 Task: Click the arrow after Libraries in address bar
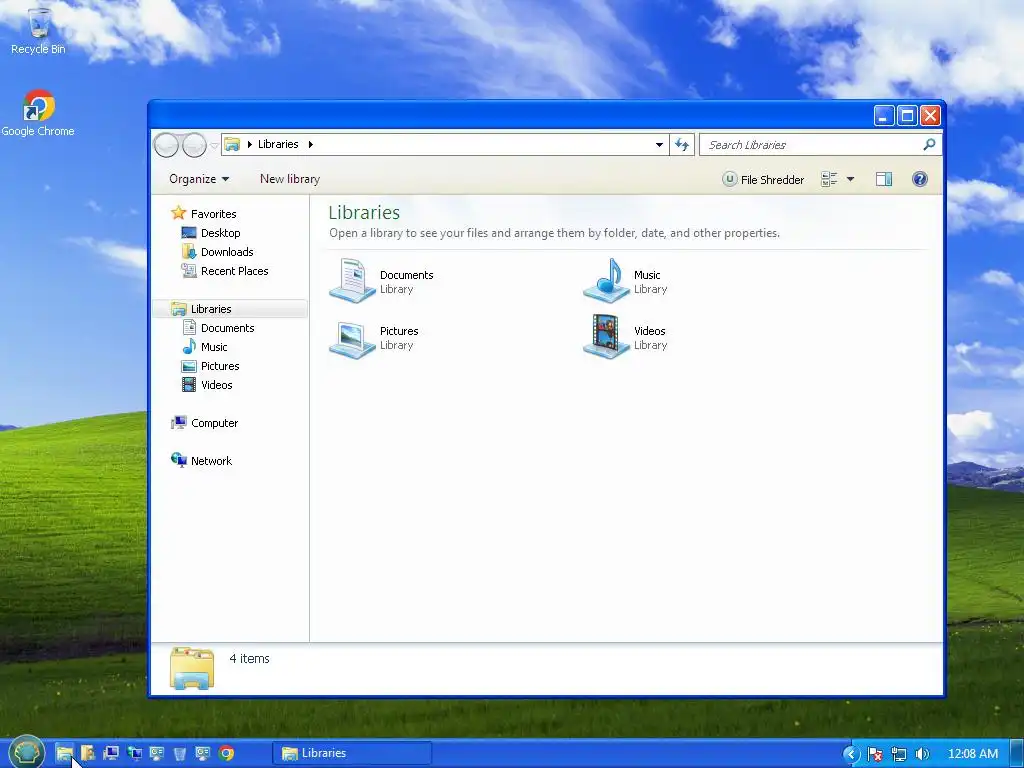(x=311, y=144)
